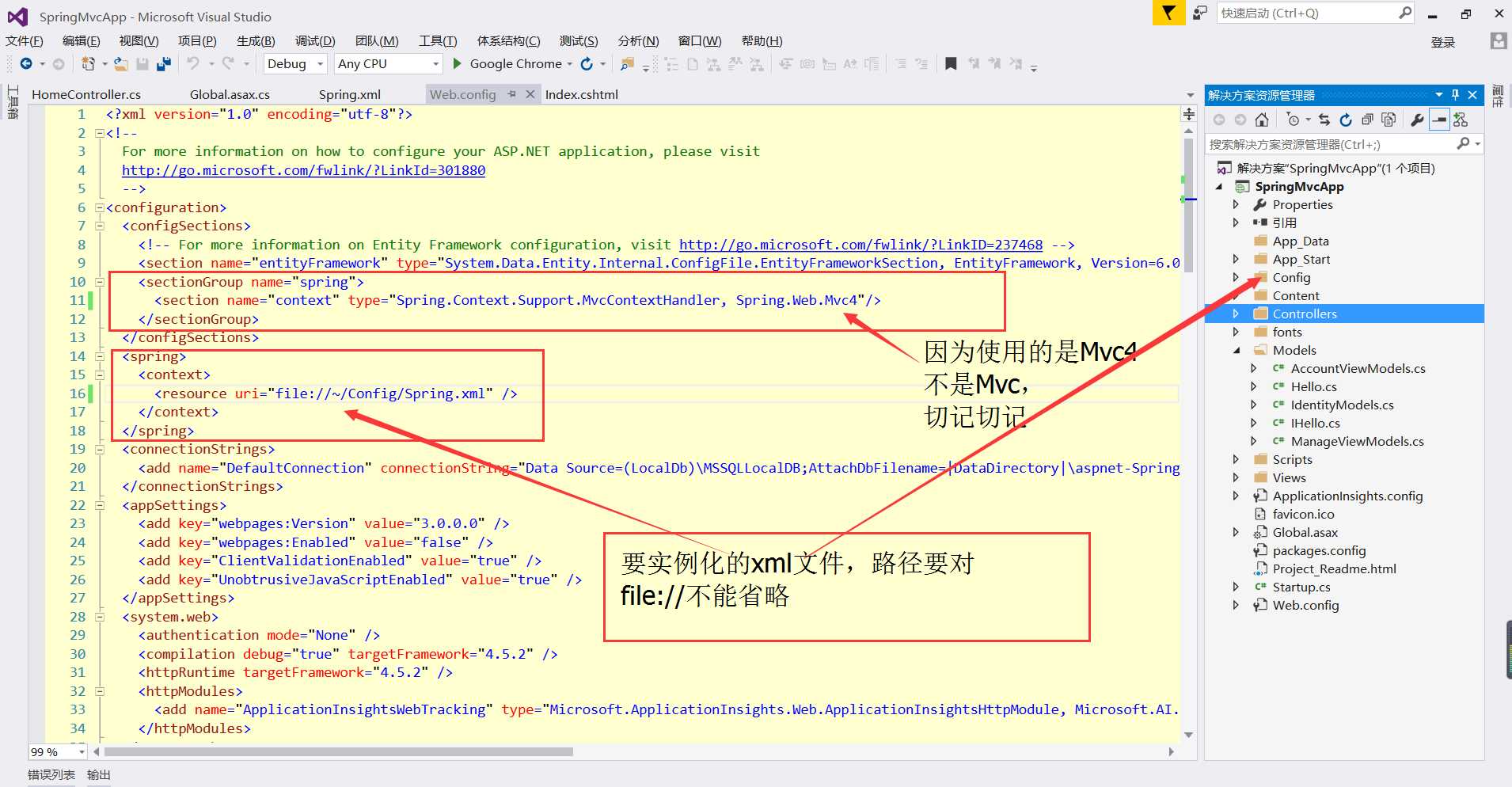The height and width of the screenshot is (787, 1512).
Task: Click the New Project toolbar icon
Action: point(88,63)
